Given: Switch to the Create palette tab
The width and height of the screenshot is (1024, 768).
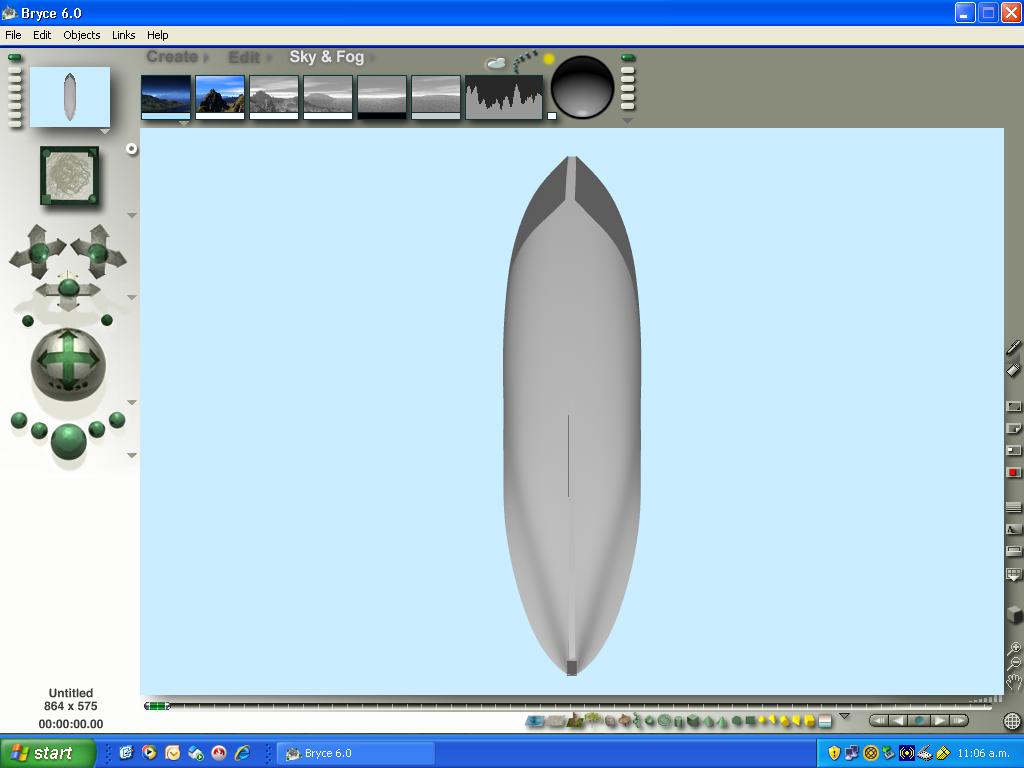Looking at the screenshot, I should coord(172,57).
